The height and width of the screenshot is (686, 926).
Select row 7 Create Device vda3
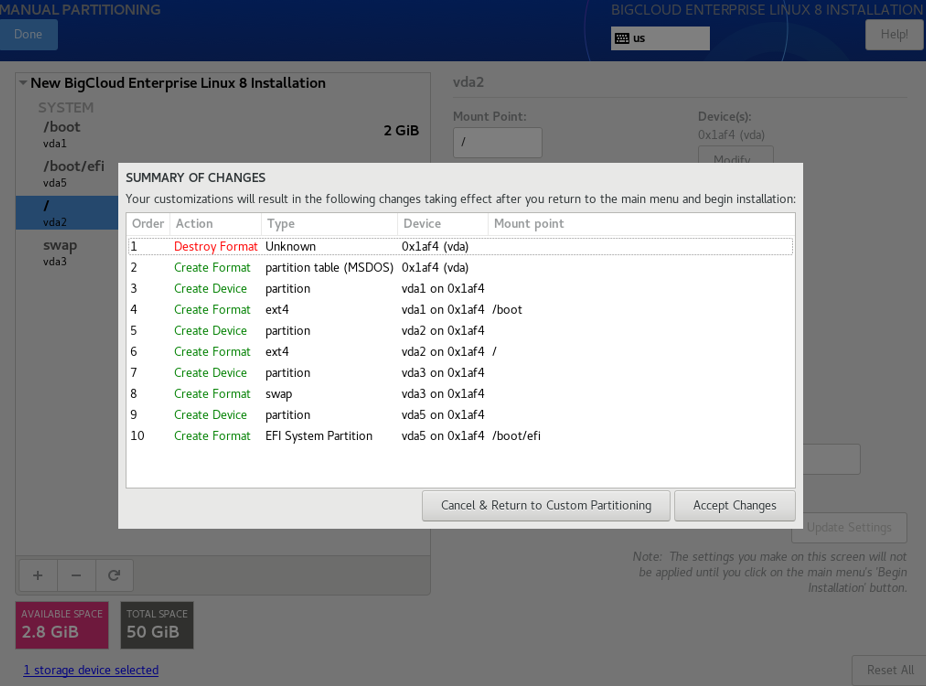tap(461, 373)
